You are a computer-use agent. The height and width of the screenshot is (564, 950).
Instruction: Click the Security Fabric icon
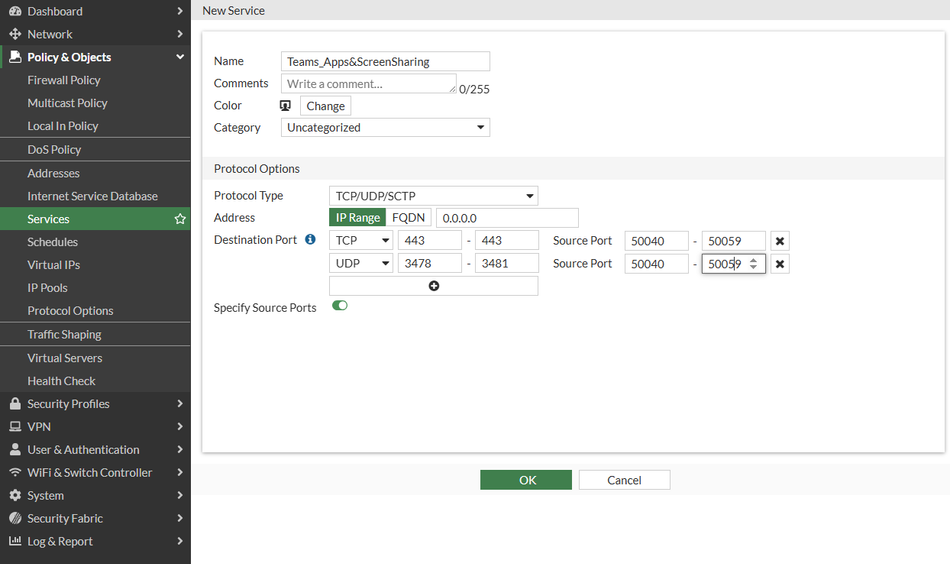(x=15, y=519)
